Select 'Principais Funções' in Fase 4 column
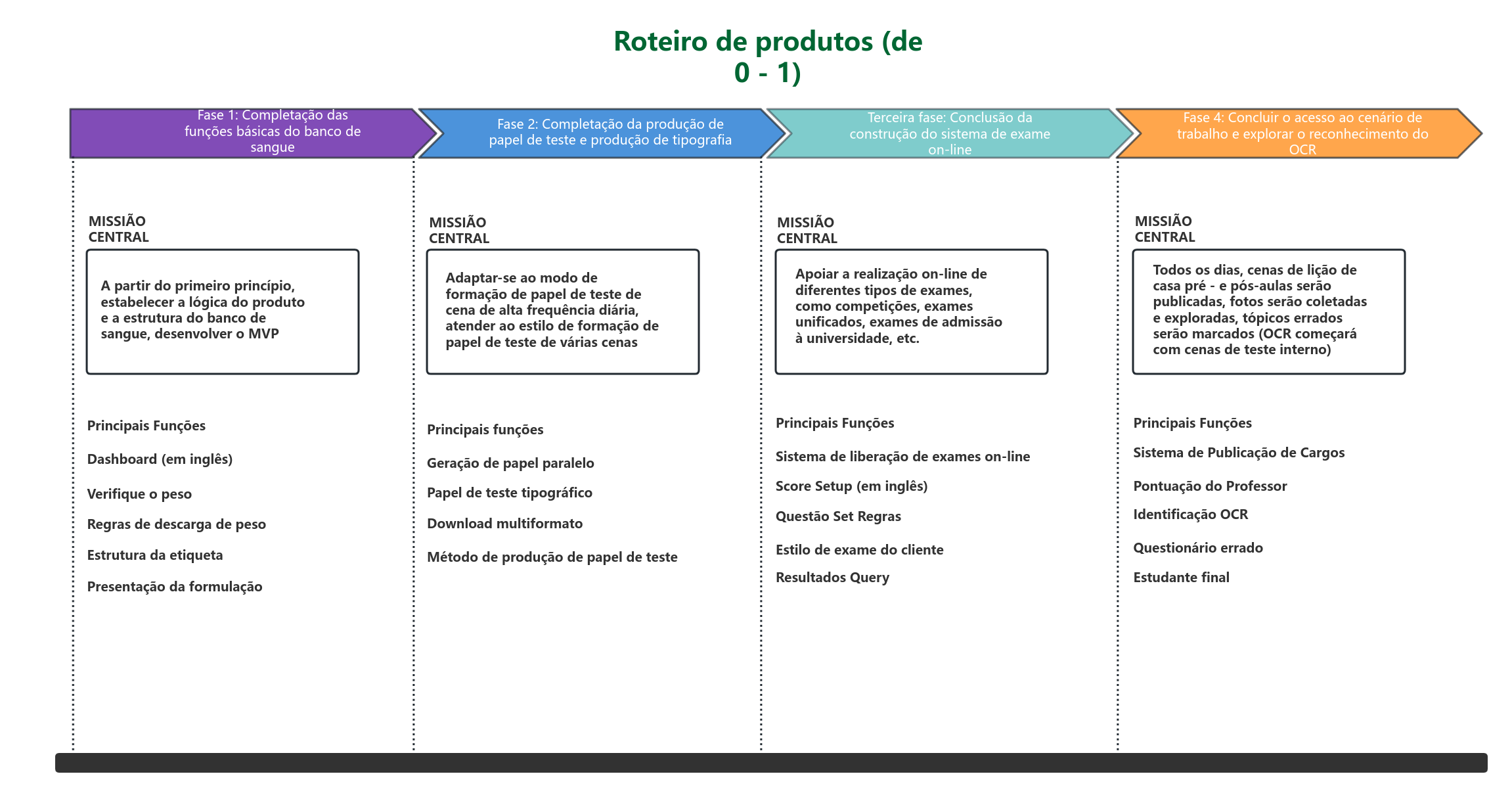1512x797 pixels. click(1193, 423)
